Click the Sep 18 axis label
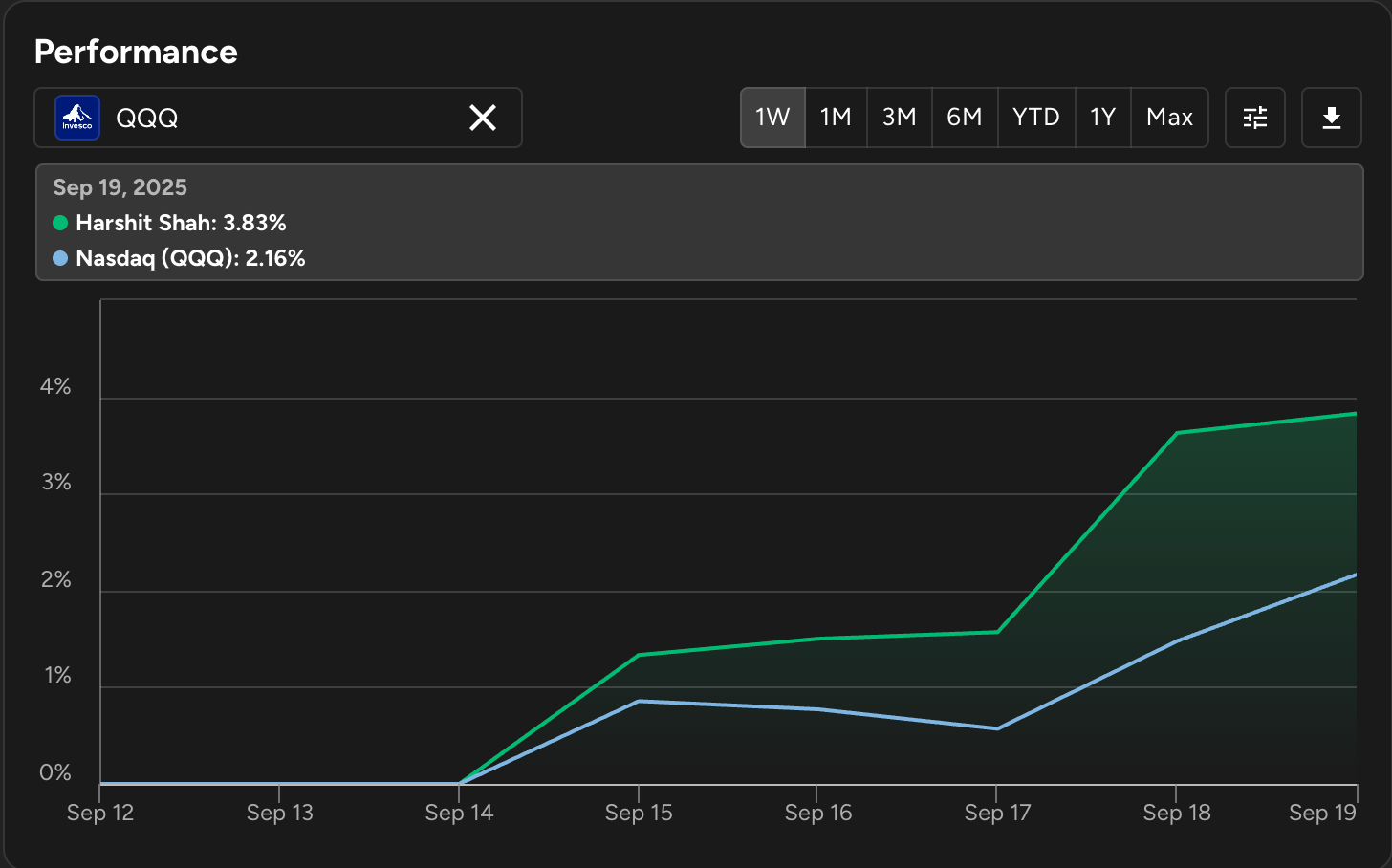This screenshot has width=1392, height=868. [x=1177, y=813]
